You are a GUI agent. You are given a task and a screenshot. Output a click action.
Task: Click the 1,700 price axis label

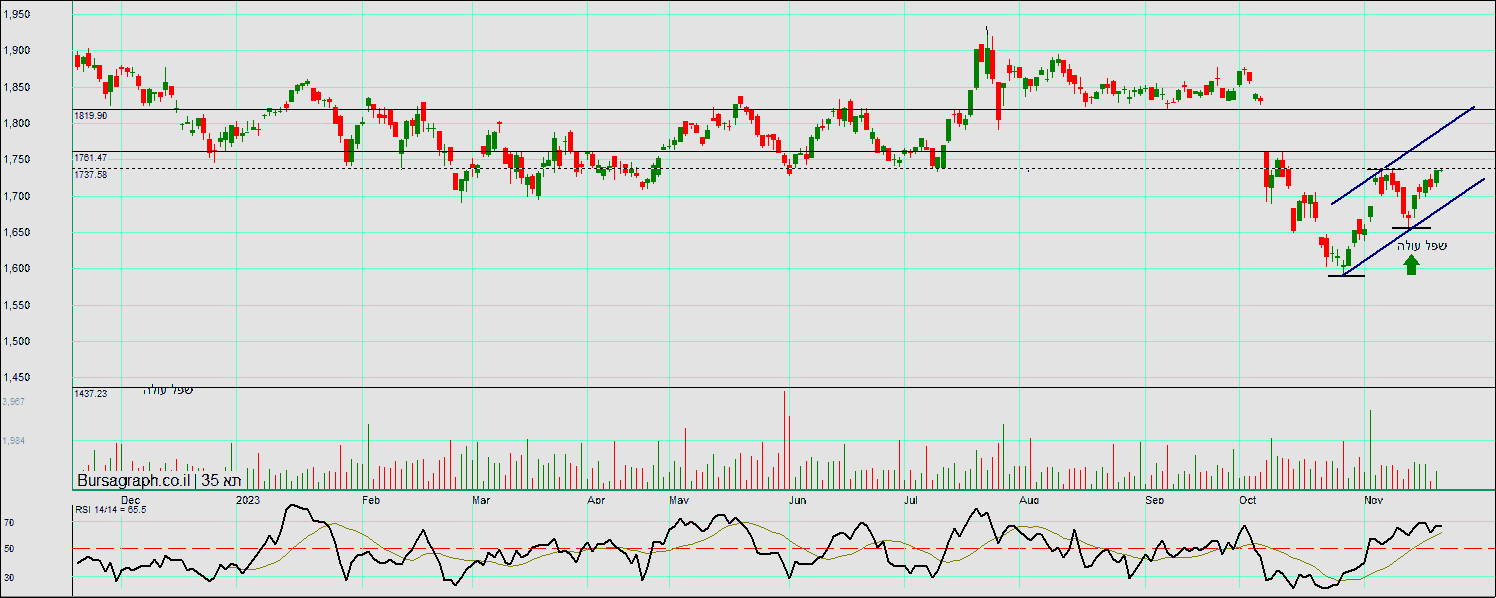pos(15,197)
